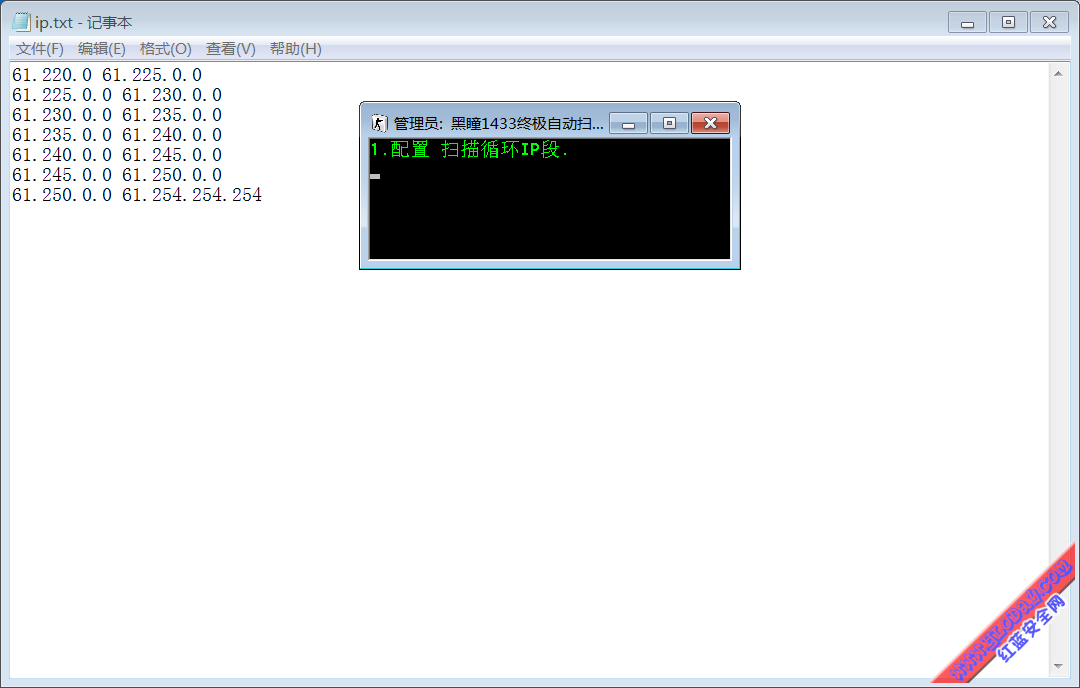This screenshot has width=1080, height=688.
Task: Open the 查看(V) menu
Action: click(x=230, y=49)
